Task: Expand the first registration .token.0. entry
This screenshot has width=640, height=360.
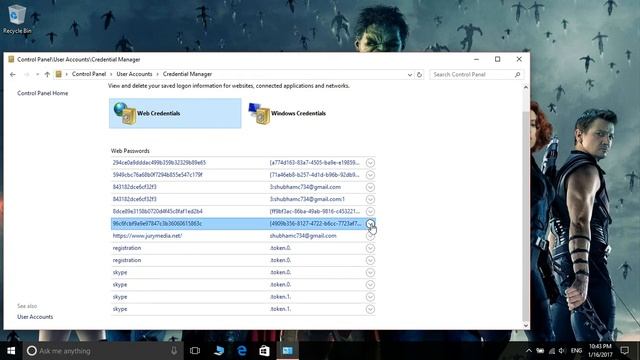Action: (370, 248)
